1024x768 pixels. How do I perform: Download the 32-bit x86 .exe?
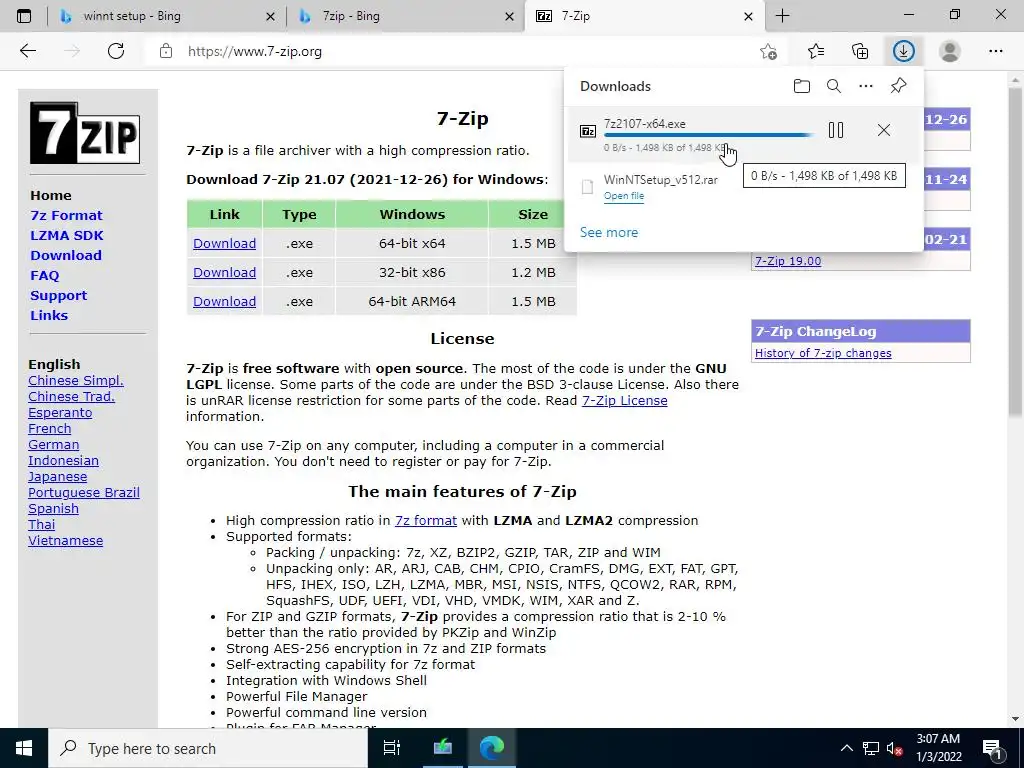224,272
